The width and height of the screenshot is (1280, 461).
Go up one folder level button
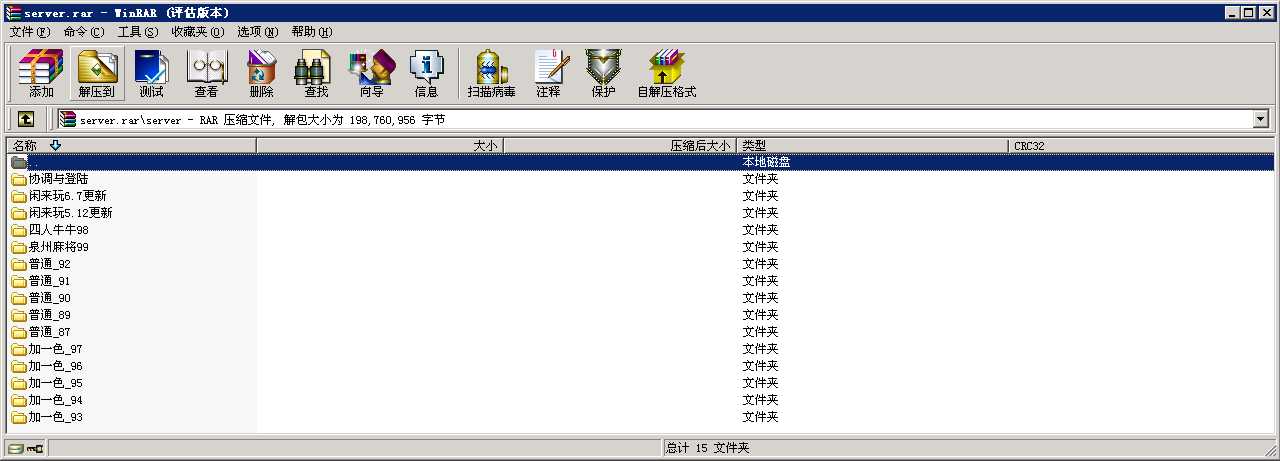click(x=26, y=119)
